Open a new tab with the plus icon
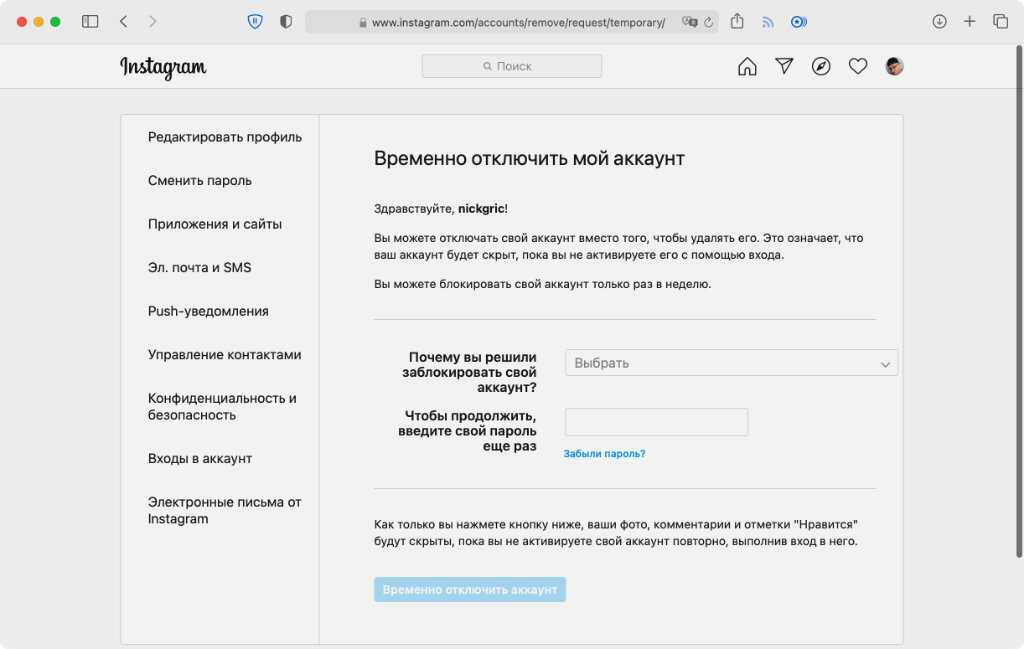 (969, 22)
